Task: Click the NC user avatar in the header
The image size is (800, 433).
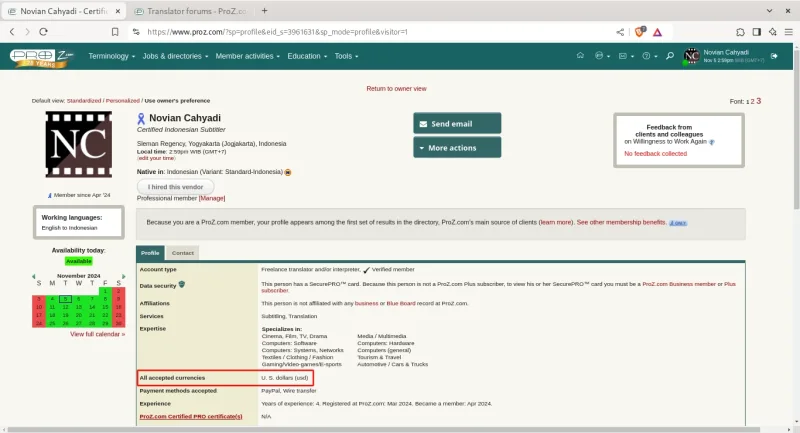Action: tap(691, 56)
